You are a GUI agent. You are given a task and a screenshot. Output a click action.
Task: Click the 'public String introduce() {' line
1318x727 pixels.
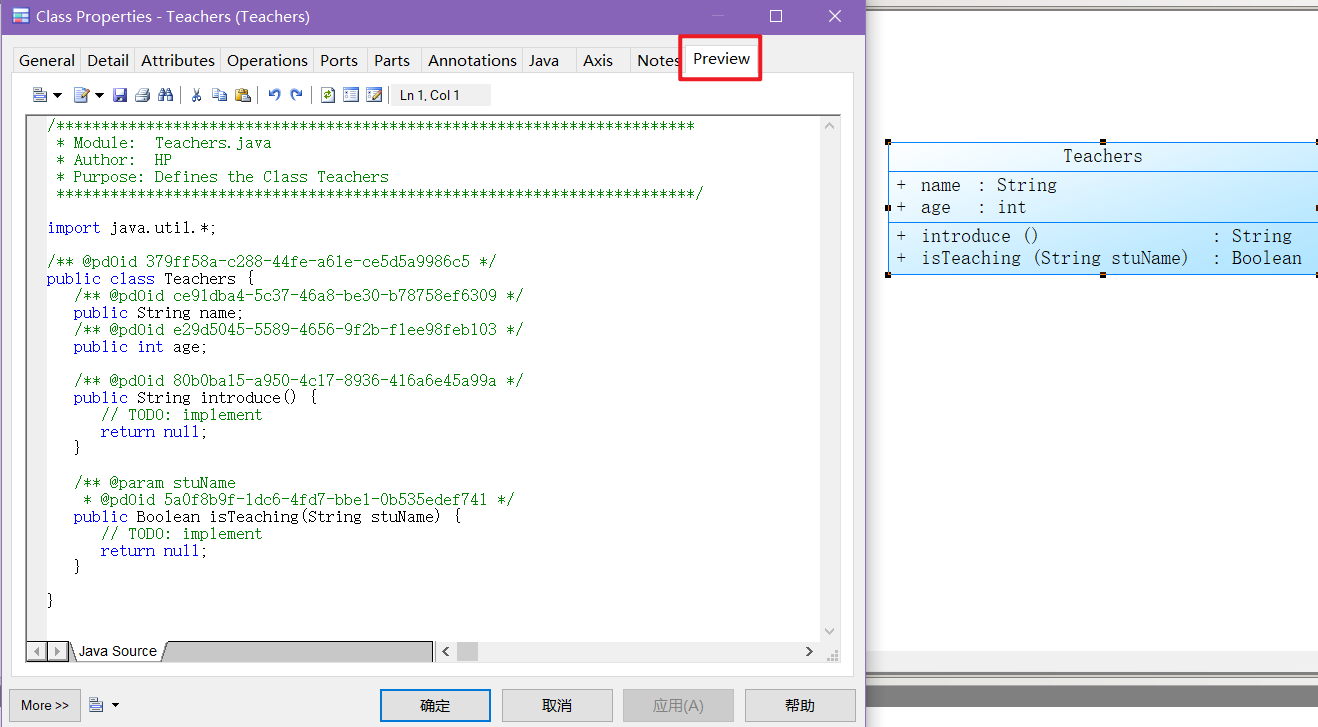pos(195,398)
